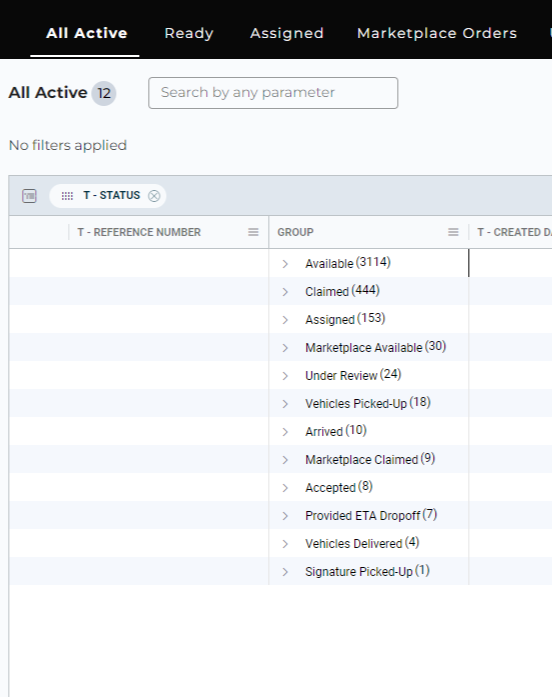
Task: Expand the Vehicles Delivered (4) group
Action: (x=285, y=544)
